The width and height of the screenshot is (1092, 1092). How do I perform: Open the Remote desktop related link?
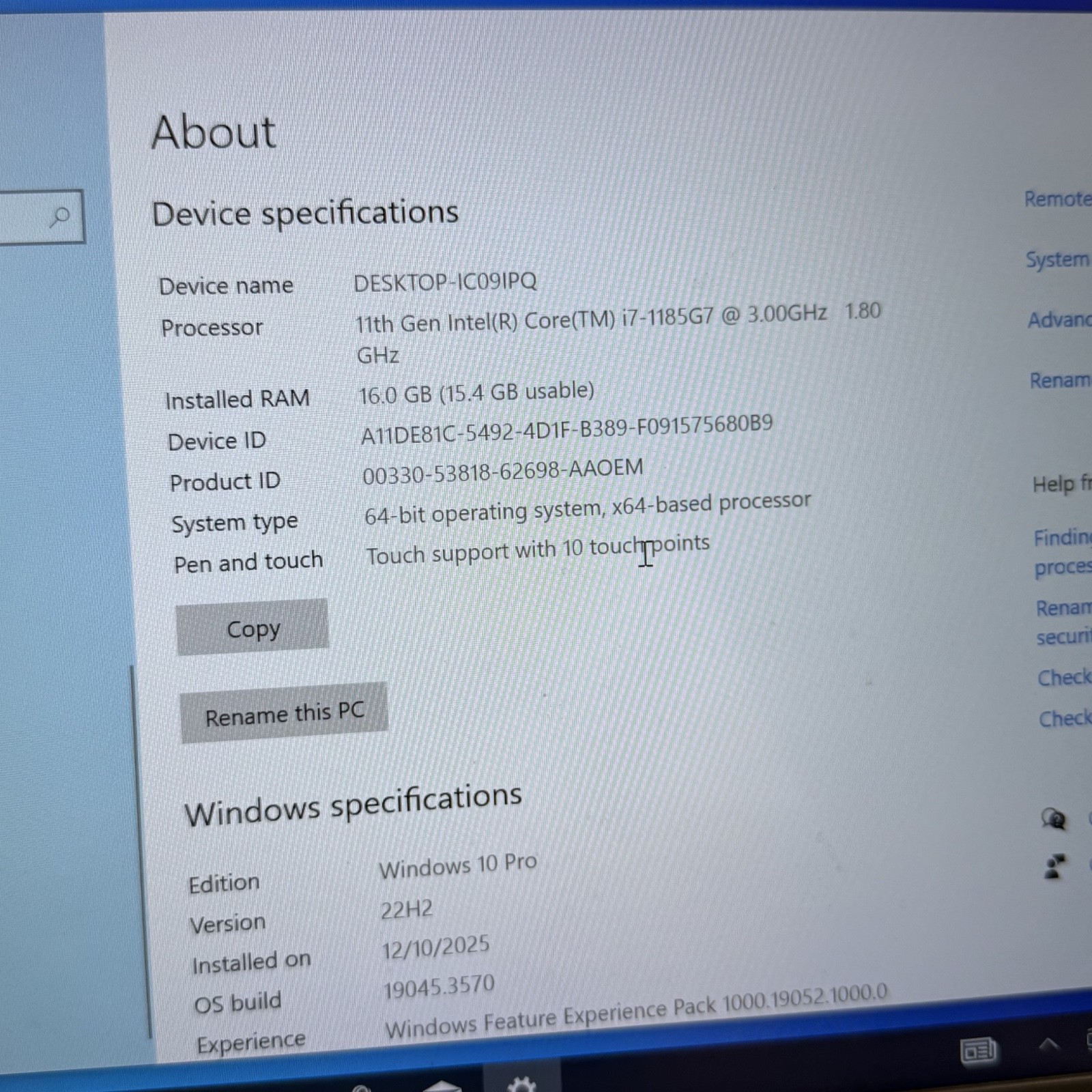1058,199
